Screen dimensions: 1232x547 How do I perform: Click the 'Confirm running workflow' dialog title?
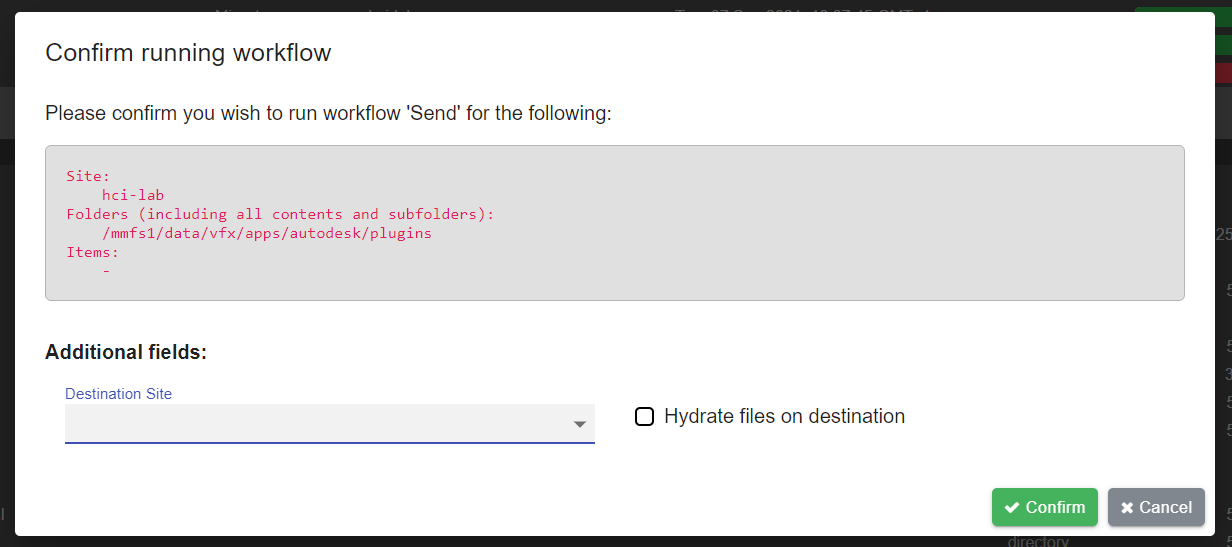click(x=188, y=53)
